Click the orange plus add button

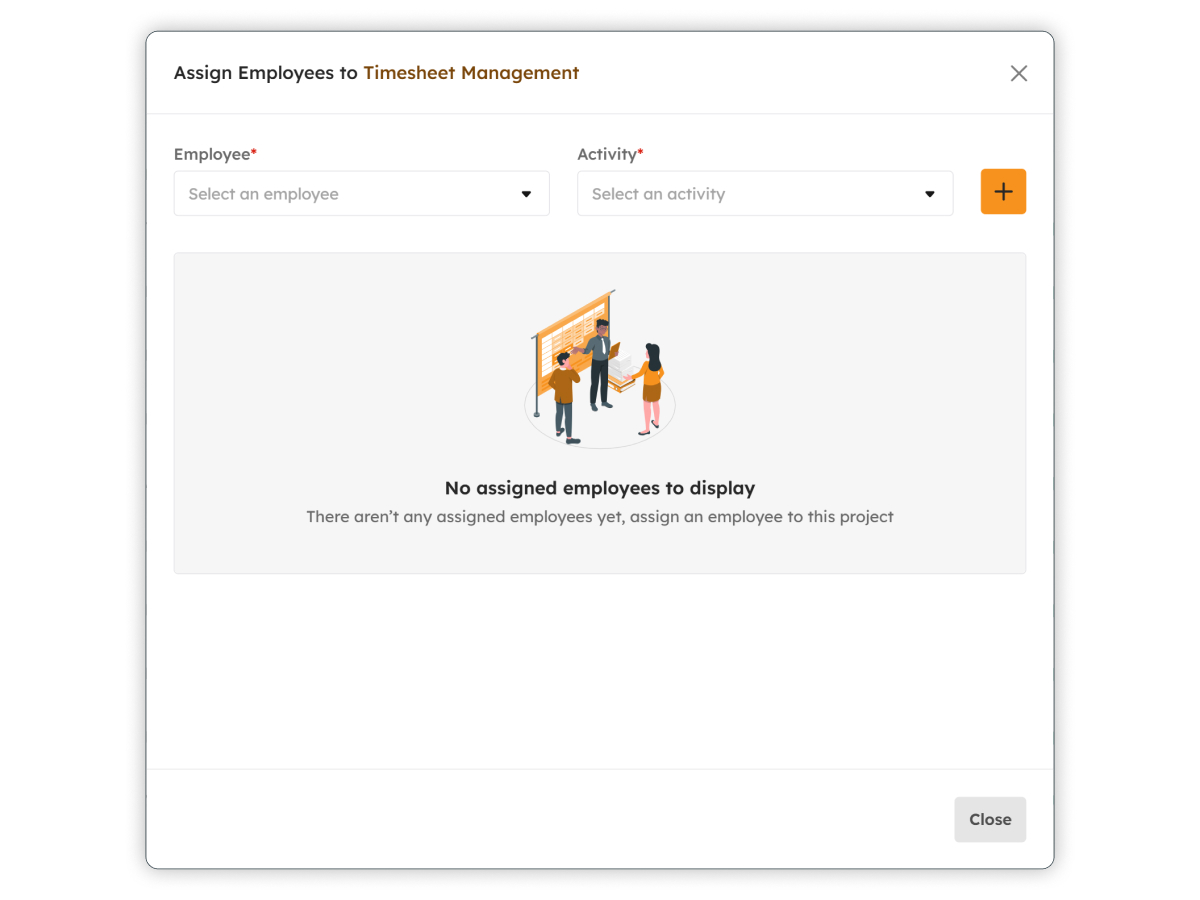(1003, 192)
